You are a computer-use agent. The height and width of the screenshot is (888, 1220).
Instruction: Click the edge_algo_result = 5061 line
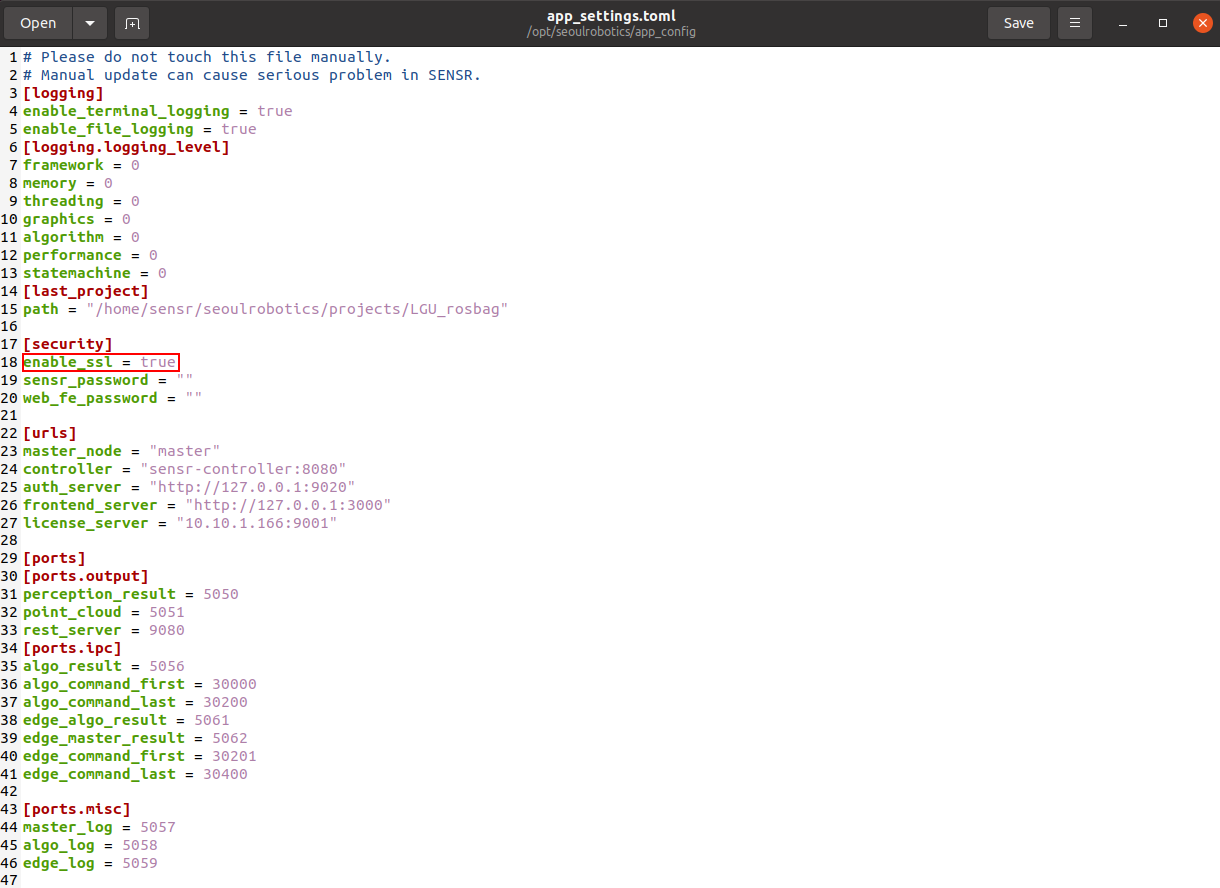point(126,720)
